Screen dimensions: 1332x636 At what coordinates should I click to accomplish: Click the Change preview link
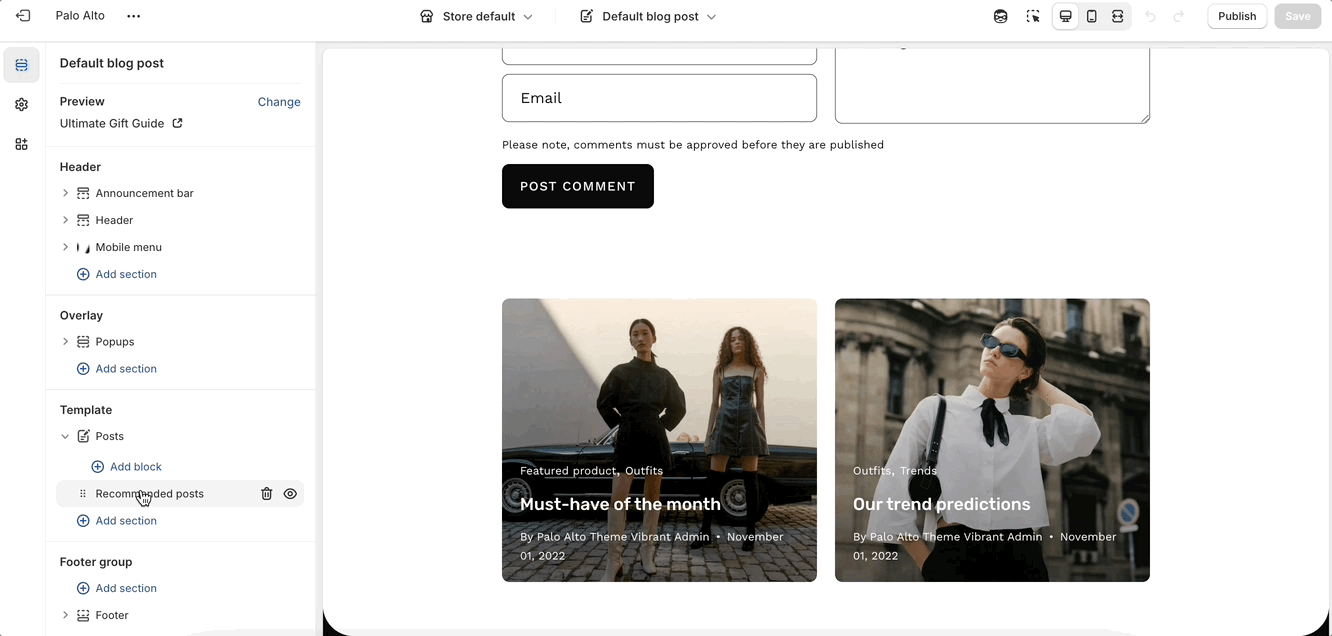279,102
